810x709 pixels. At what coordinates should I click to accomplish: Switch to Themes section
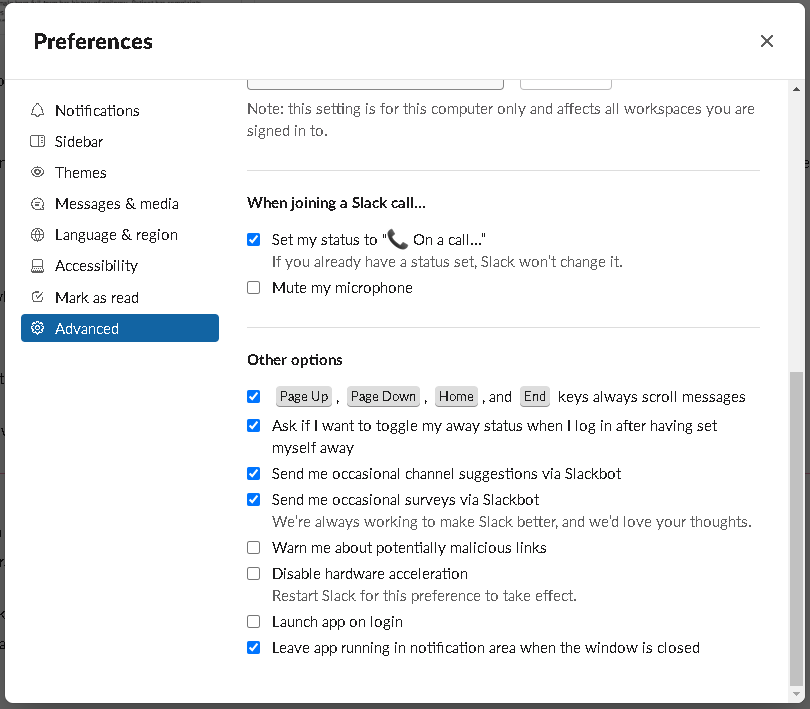[x=120, y=173]
